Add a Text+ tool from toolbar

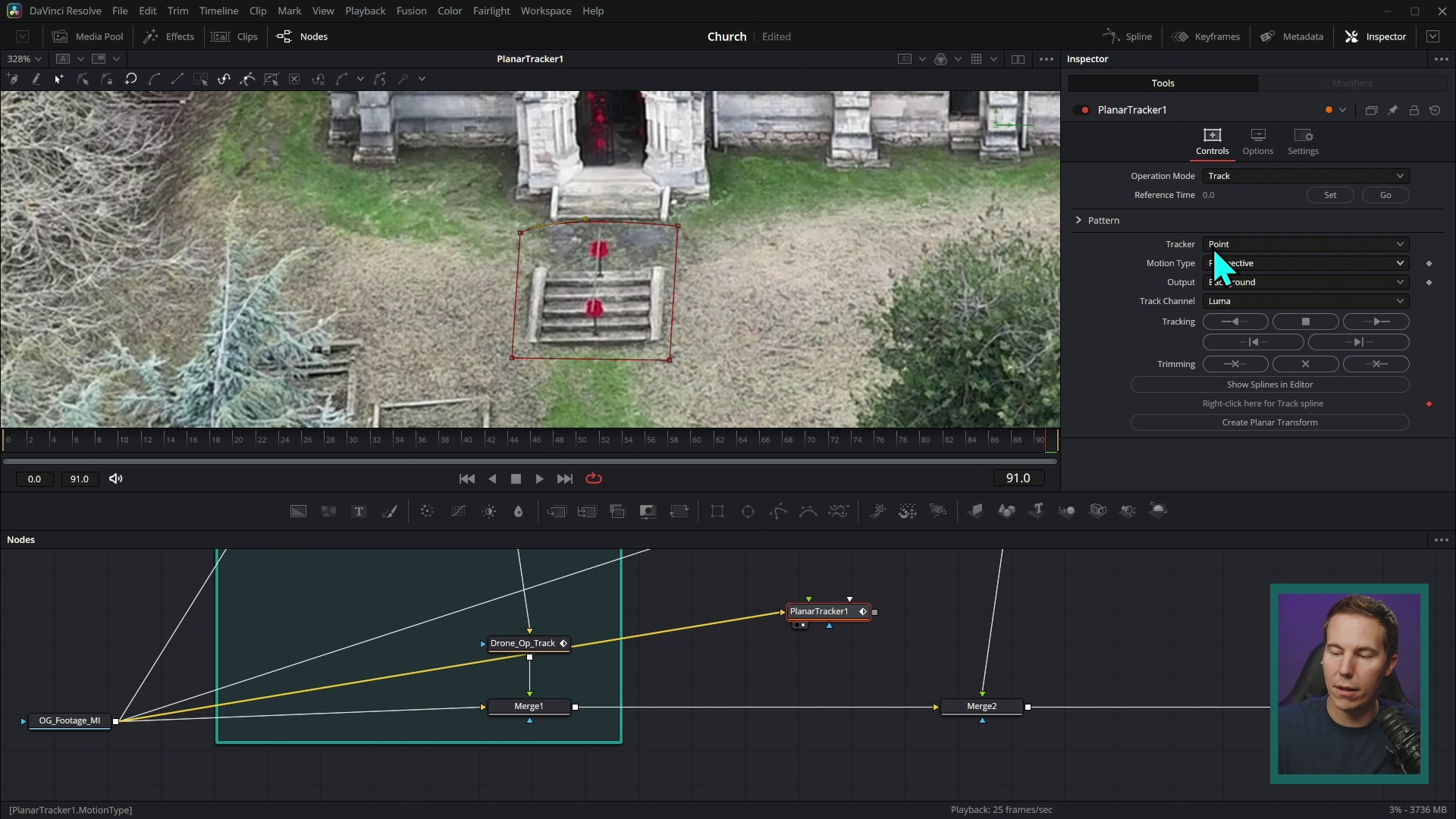(359, 511)
